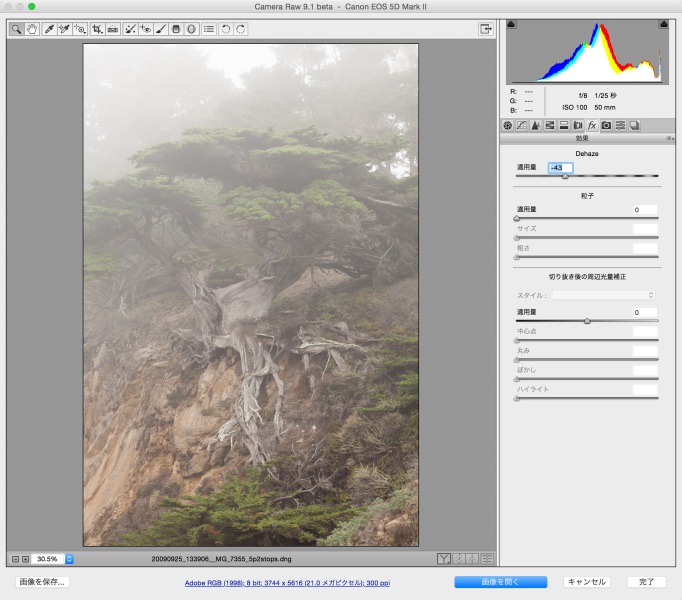The height and width of the screenshot is (600, 682).
Task: Rotate image 90° clockwise
Action: tap(241, 29)
